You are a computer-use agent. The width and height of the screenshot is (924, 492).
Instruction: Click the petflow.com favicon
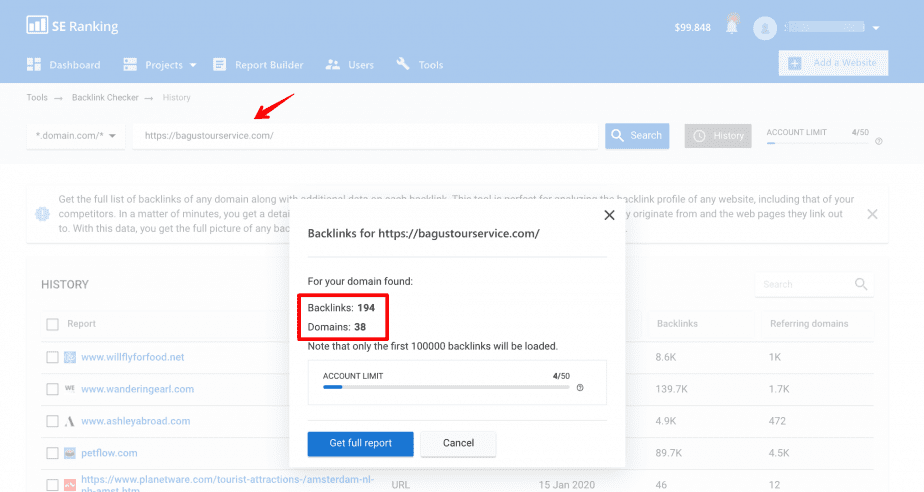pyautogui.click(x=70, y=453)
